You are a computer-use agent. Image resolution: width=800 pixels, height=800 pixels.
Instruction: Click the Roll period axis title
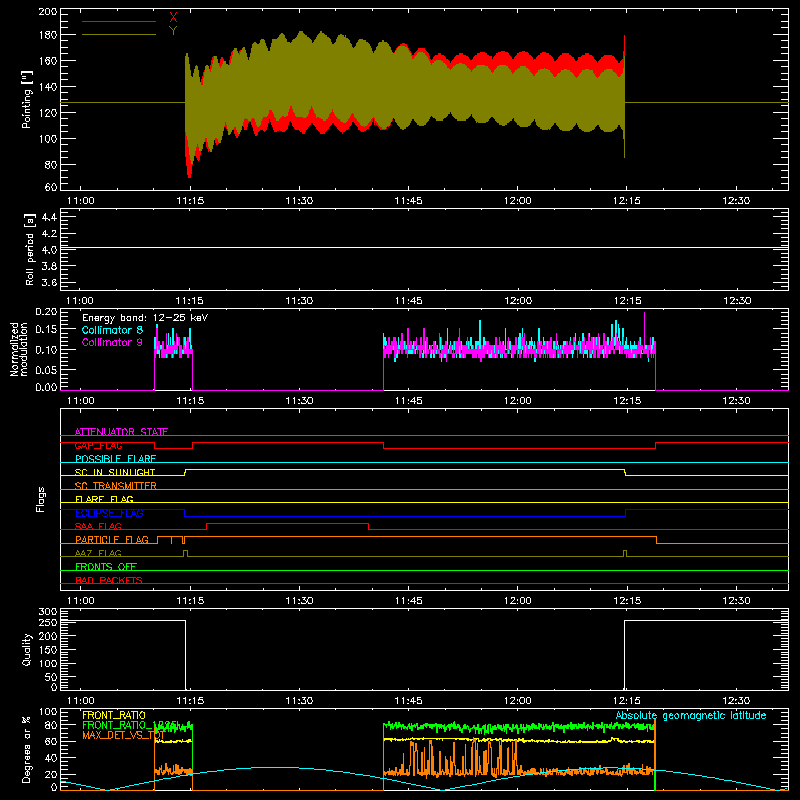[x=29, y=249]
